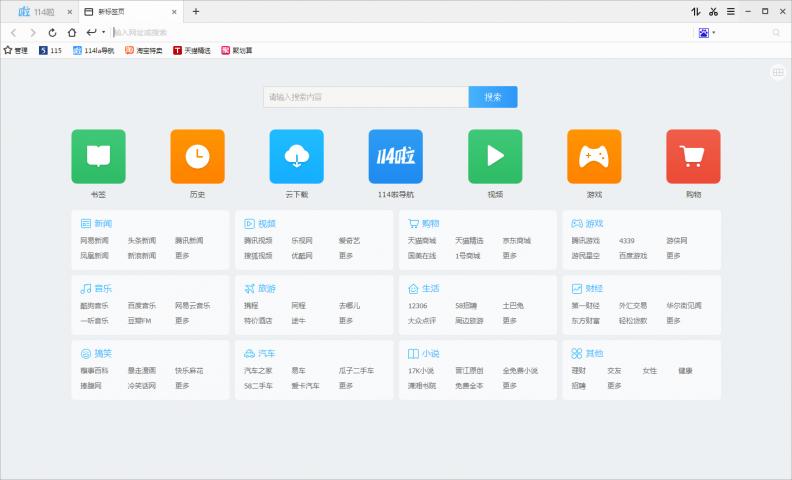The height and width of the screenshot is (480, 792).
Task: Open the 云下载 cloud download tile
Action: click(296, 157)
